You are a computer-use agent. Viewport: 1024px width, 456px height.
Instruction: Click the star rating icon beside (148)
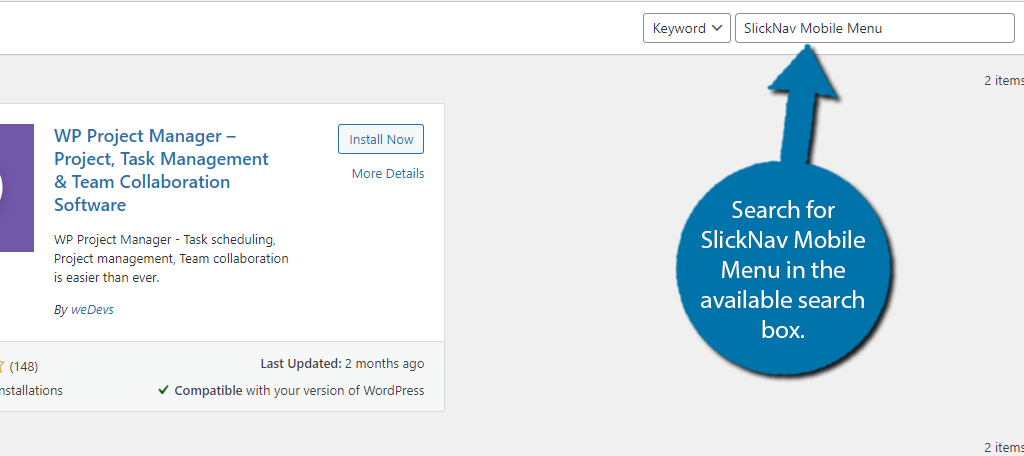[x=2, y=367]
